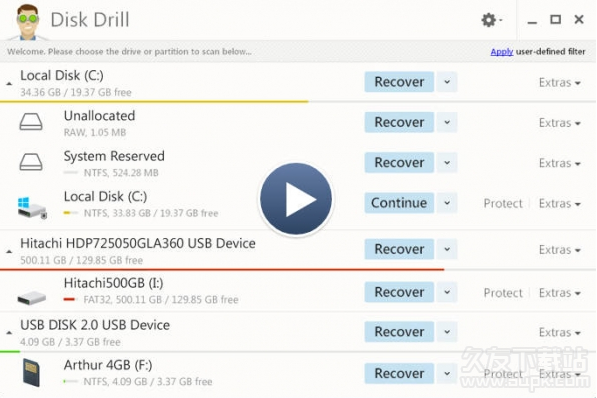This screenshot has height=398, width=597.
Task: Click the '34.36 GB / 19.37 GB free' text
Action: pos(76,93)
